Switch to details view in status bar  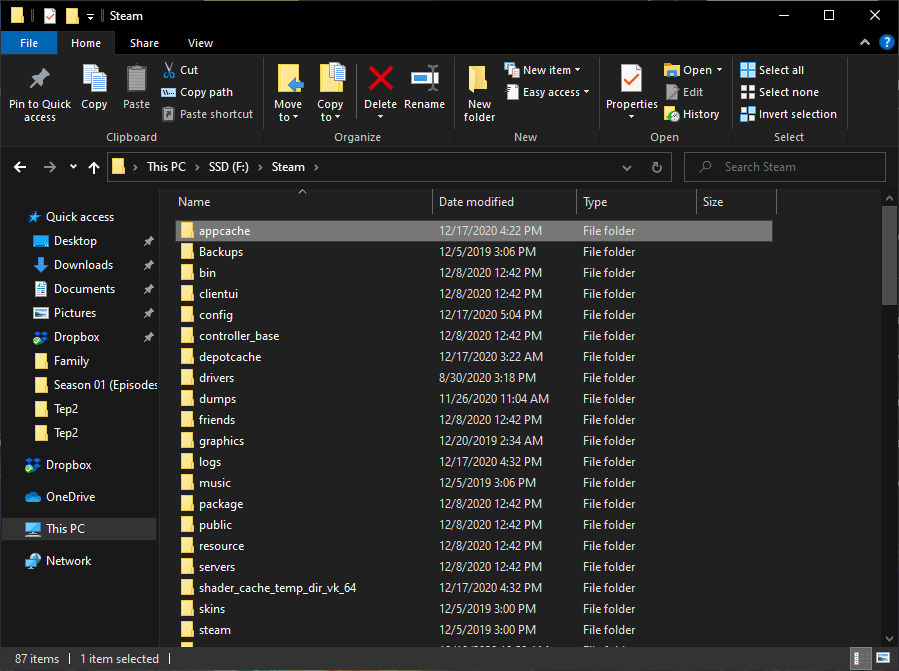click(x=860, y=659)
